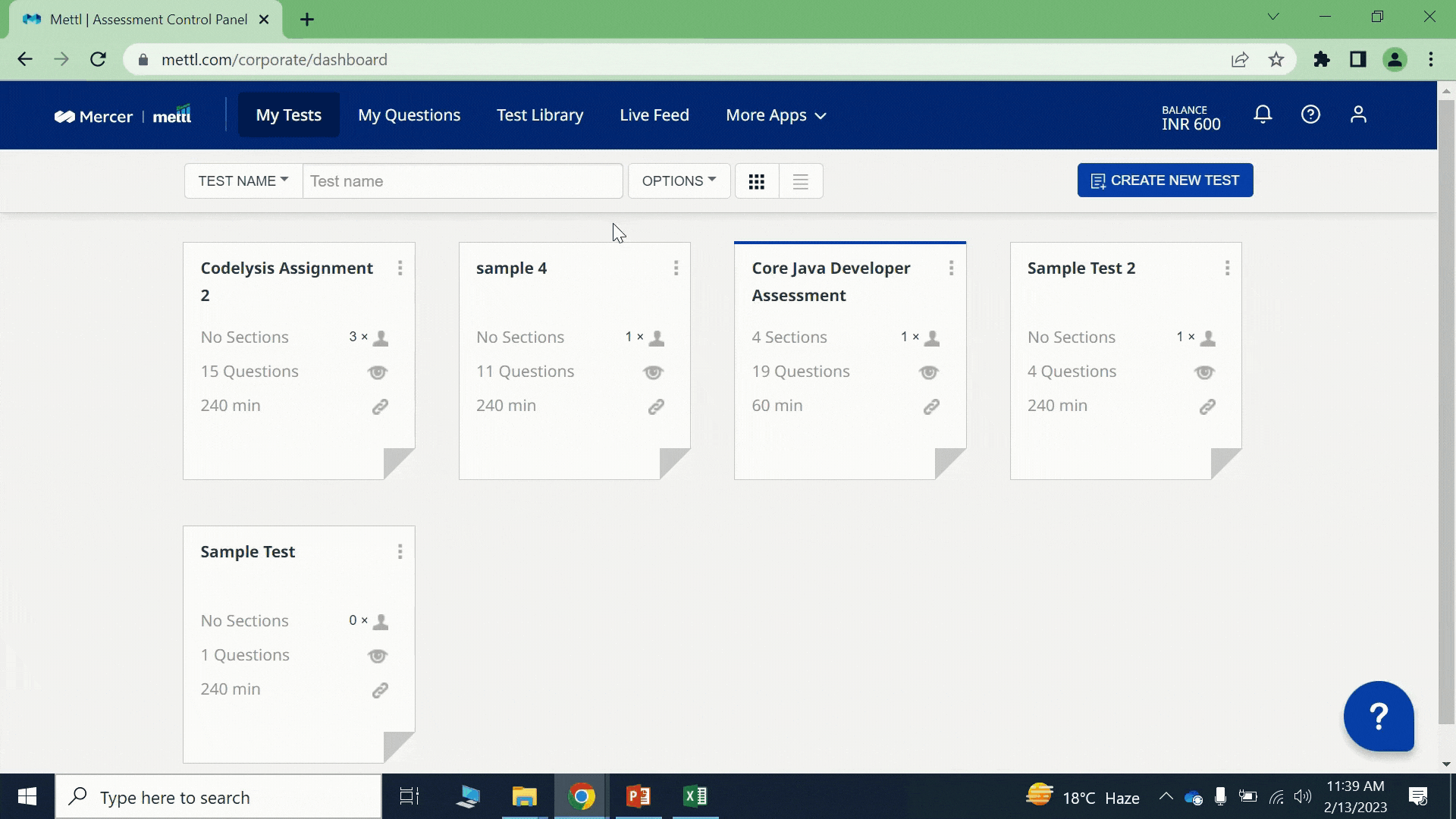Image resolution: width=1456 pixels, height=819 pixels.
Task: Open candidates icon on Sample Test 2
Action: point(1208,338)
